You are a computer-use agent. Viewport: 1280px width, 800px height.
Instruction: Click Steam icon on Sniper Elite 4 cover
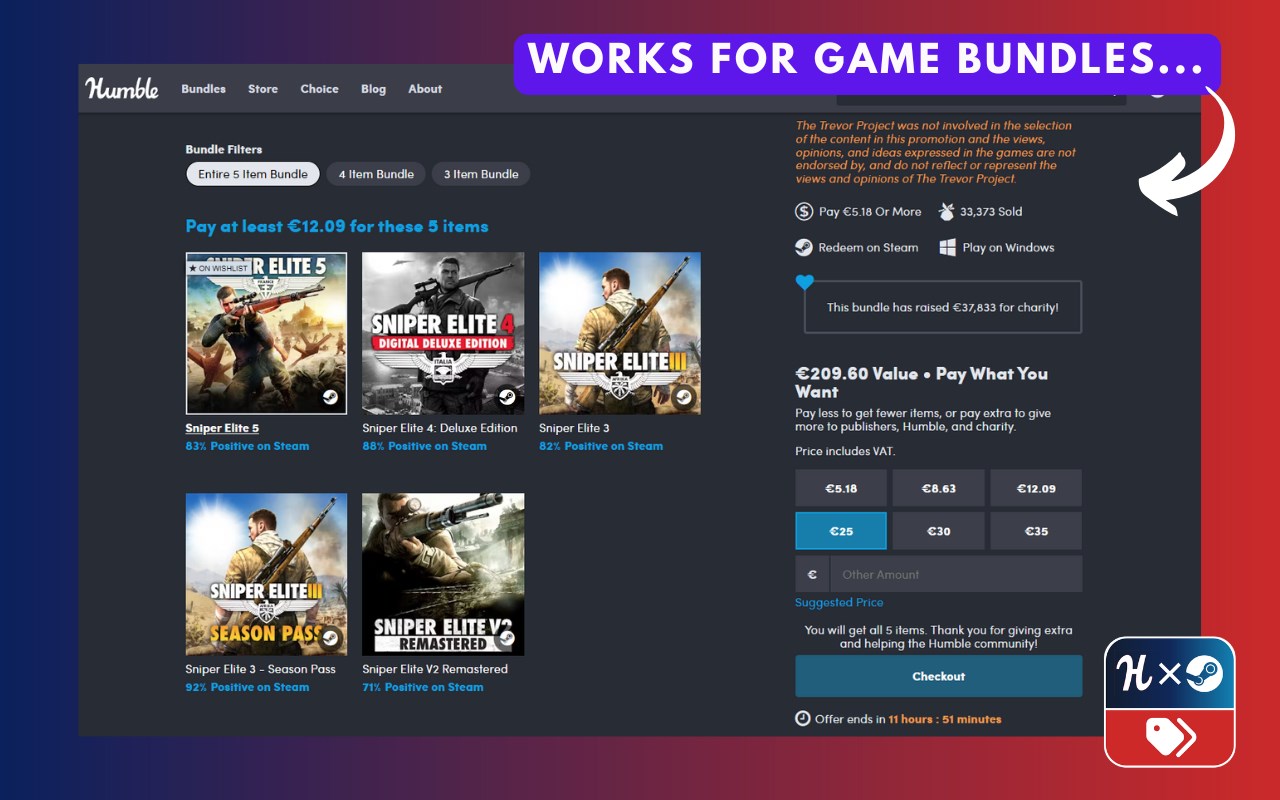point(507,397)
